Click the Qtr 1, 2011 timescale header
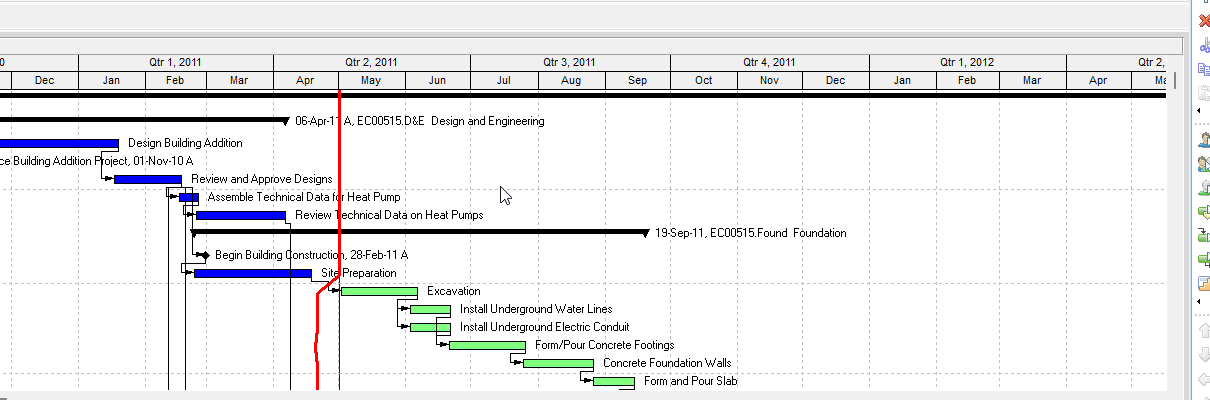Image resolution: width=1210 pixels, height=400 pixels. pyautogui.click(x=175, y=62)
